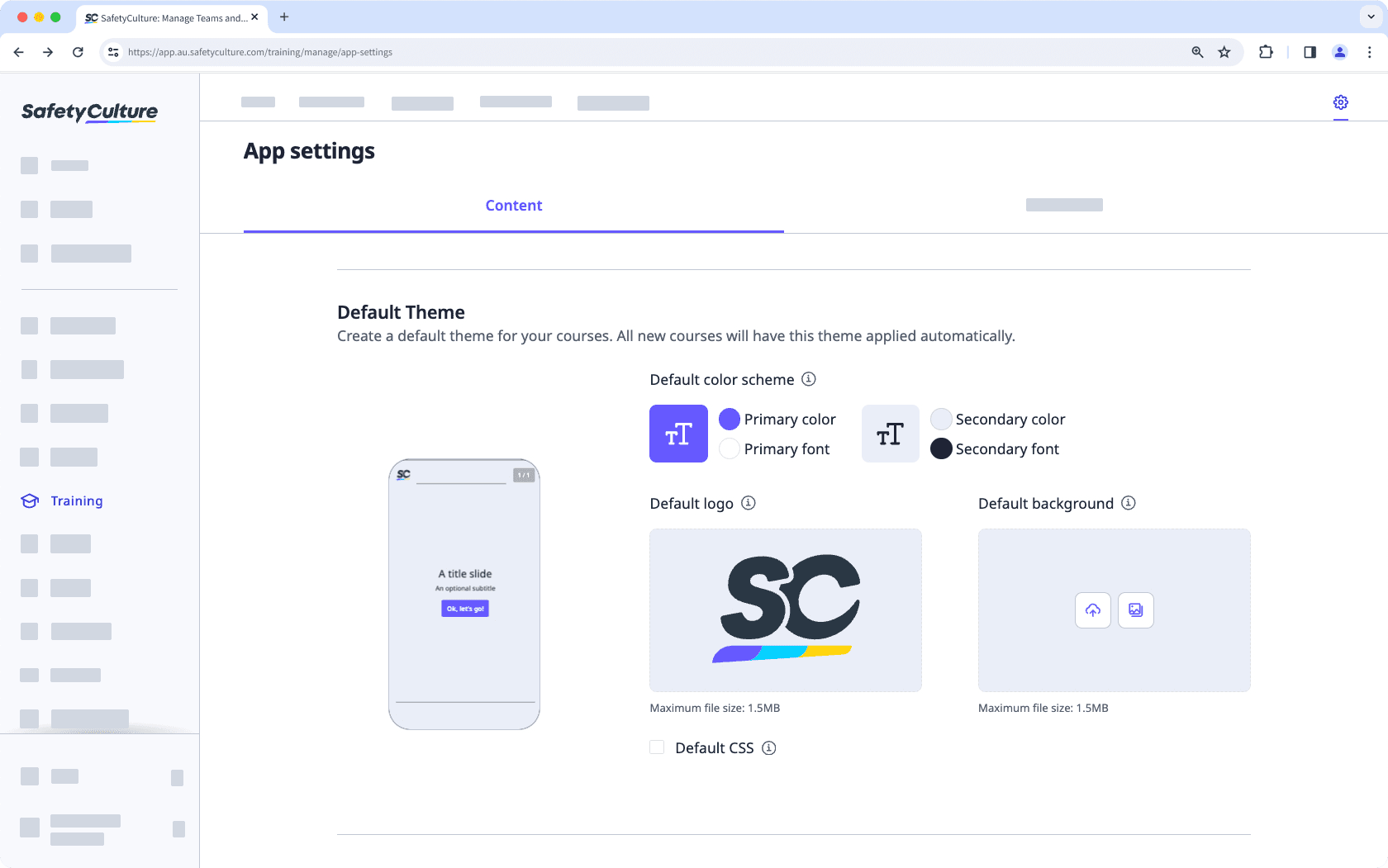Screen dimensions: 1388x868
Task: Click the info icon beside Default CSS
Action: 768,747
